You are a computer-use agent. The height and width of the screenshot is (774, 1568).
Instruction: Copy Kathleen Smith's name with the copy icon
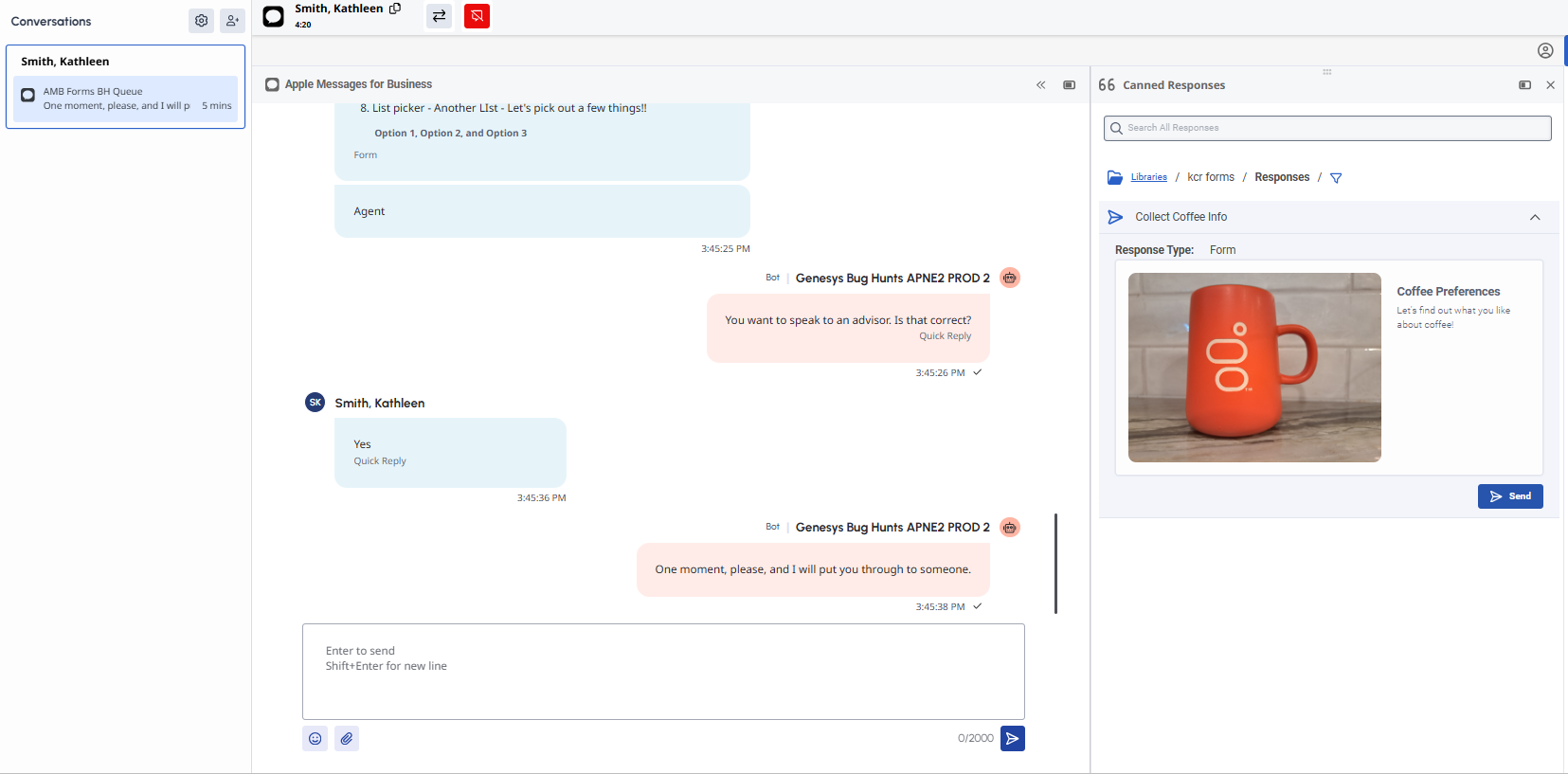395,9
